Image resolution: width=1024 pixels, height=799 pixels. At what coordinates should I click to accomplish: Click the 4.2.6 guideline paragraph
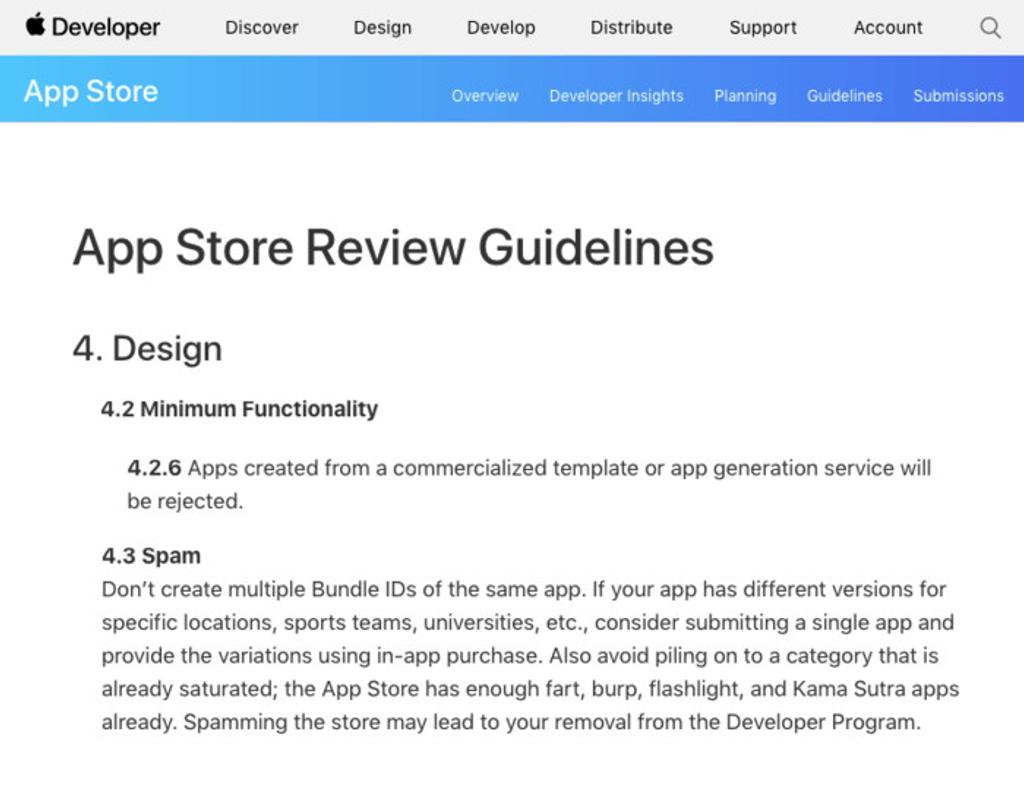click(529, 484)
